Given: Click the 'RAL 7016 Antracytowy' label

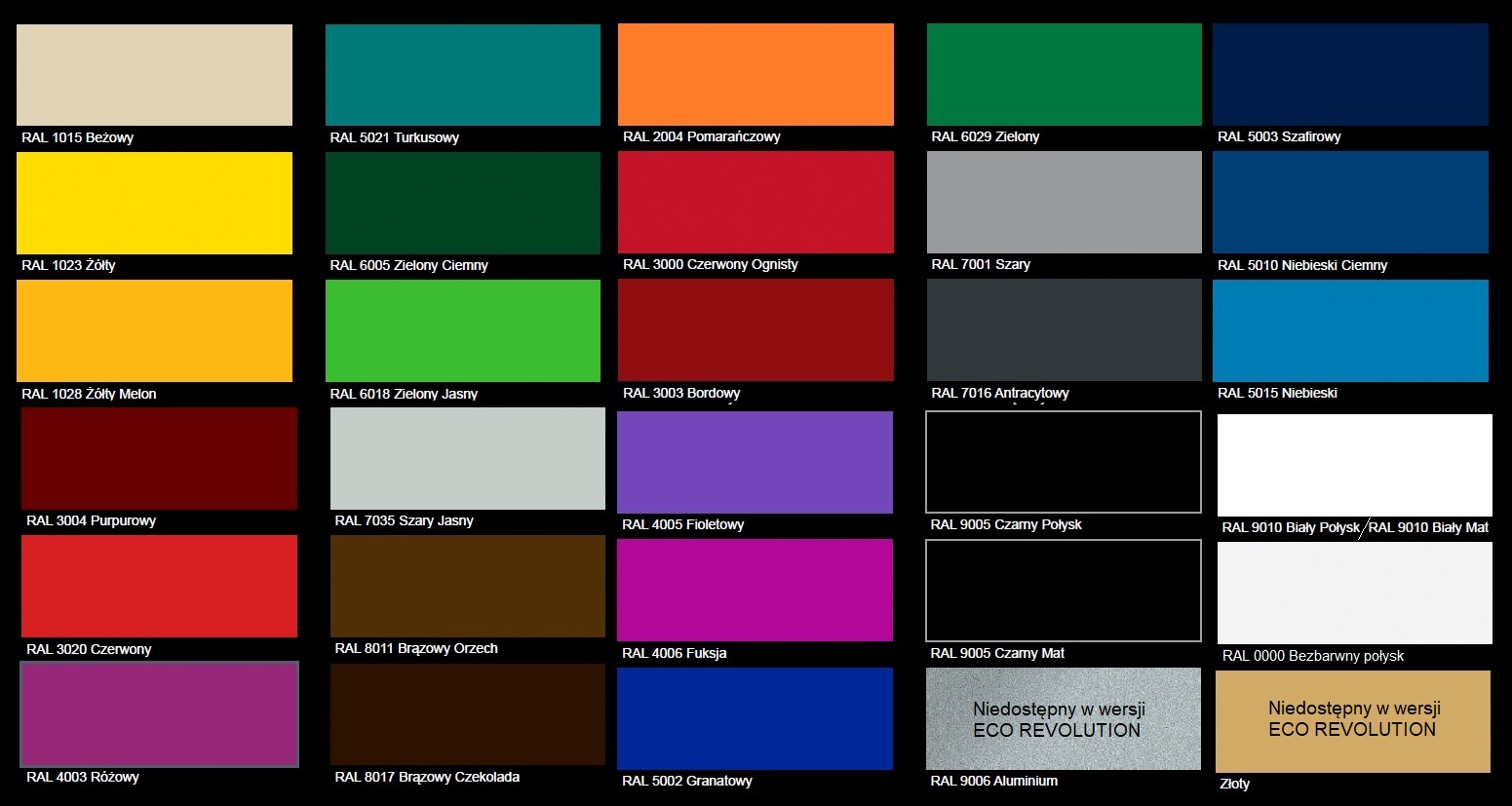Looking at the screenshot, I should (x=1000, y=393).
